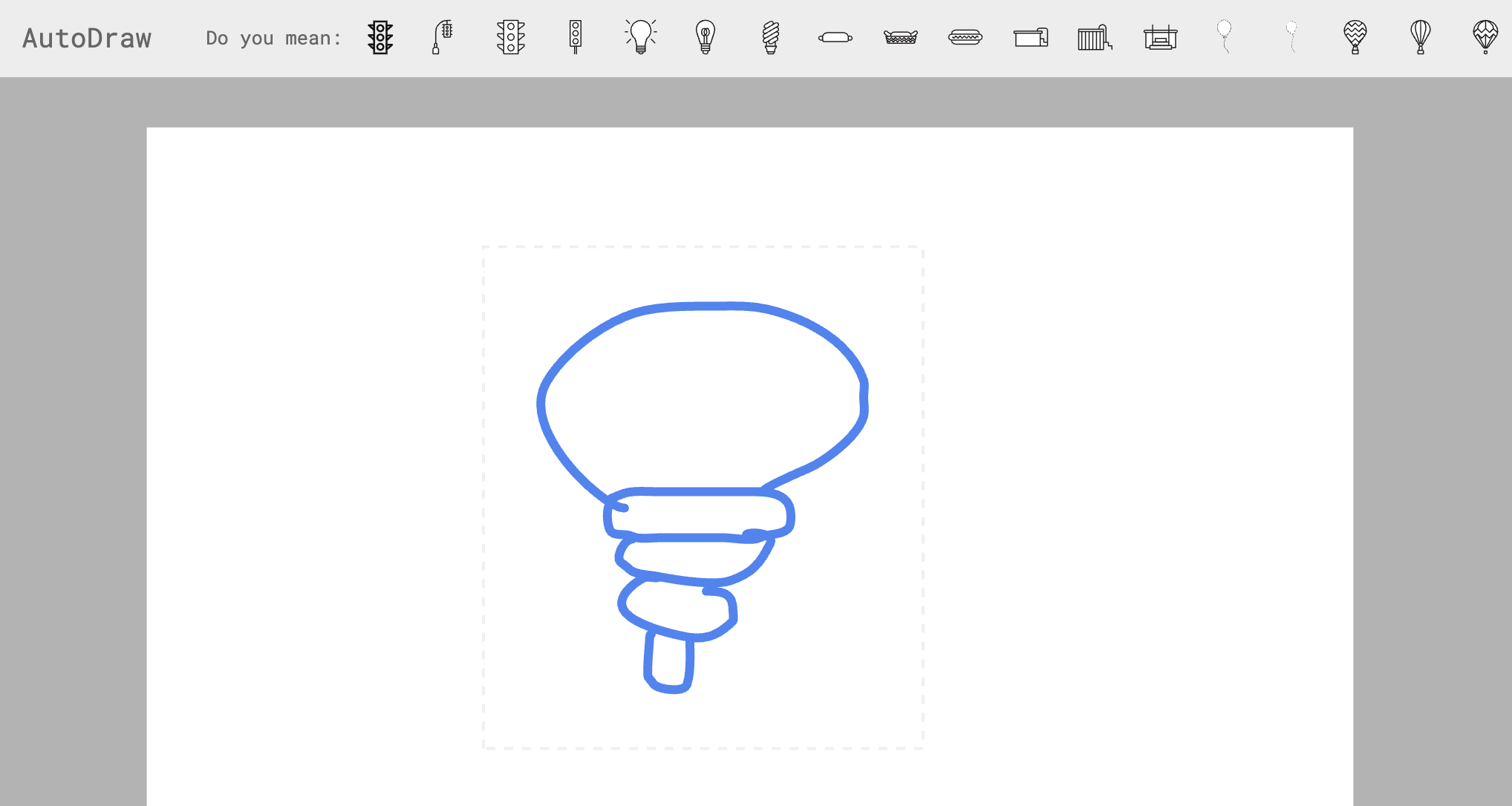The height and width of the screenshot is (806, 1512).
Task: Pick the outlined three-light traffic signal
Action: [511, 37]
